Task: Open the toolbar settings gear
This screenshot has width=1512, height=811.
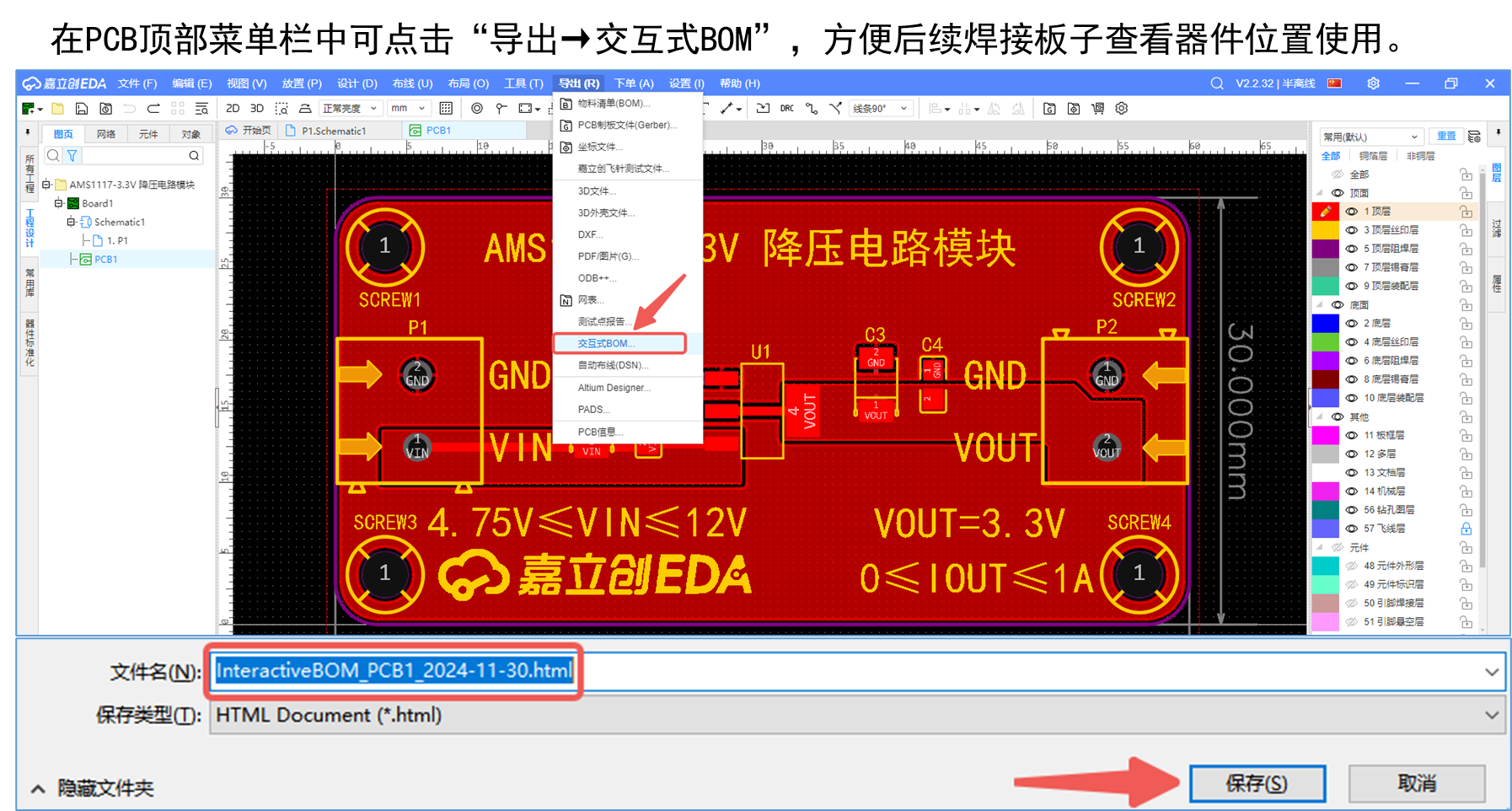Action: tap(1122, 109)
